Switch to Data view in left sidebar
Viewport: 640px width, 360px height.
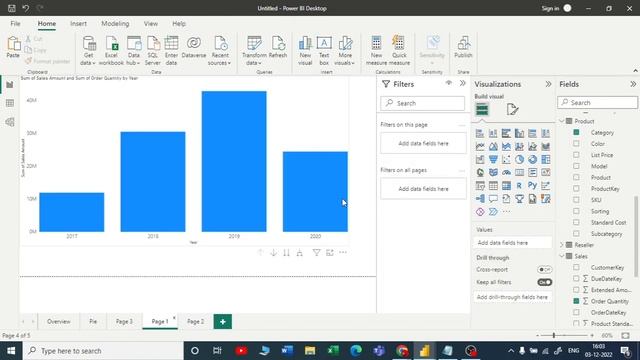(x=10, y=103)
